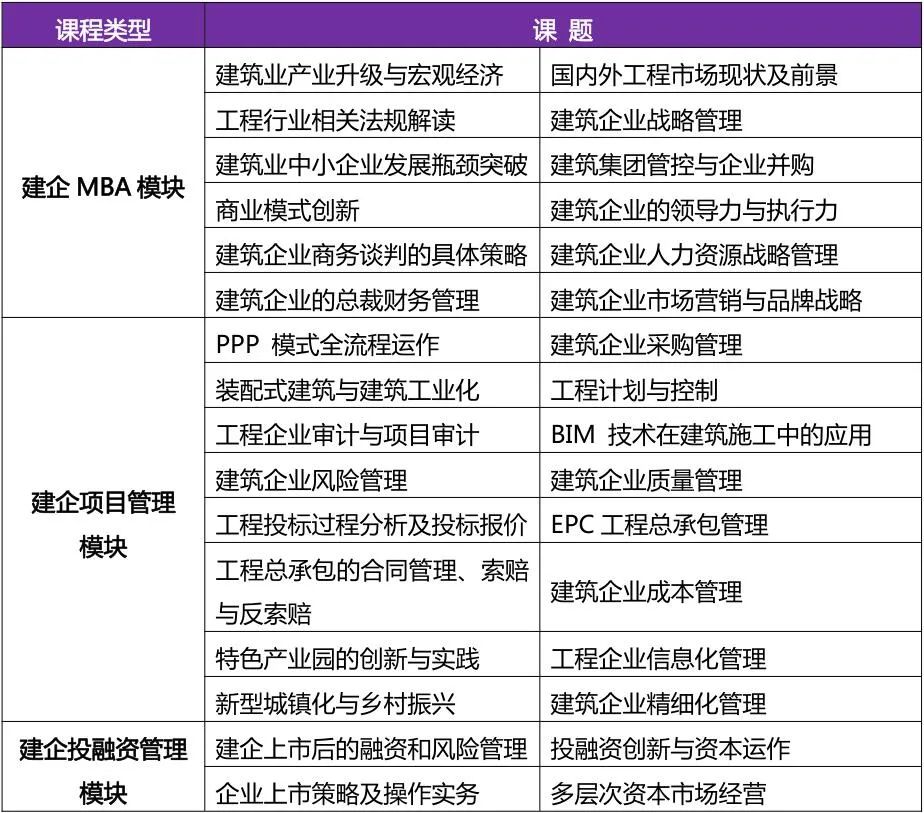924x813 pixels.
Task: Click 建筑企业战略管理 cell
Action: [x=731, y=115]
